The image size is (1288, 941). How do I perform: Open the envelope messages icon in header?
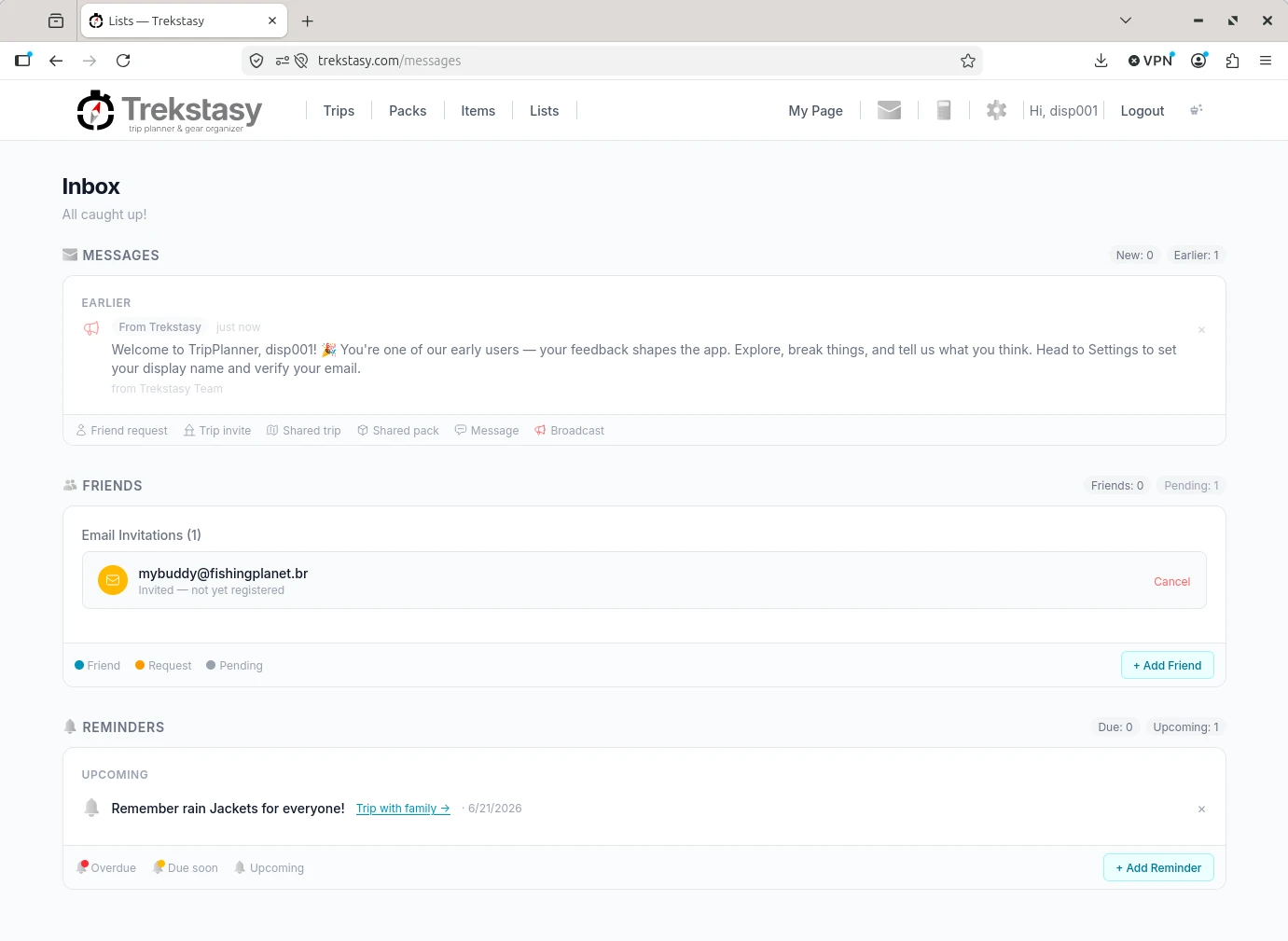click(889, 110)
